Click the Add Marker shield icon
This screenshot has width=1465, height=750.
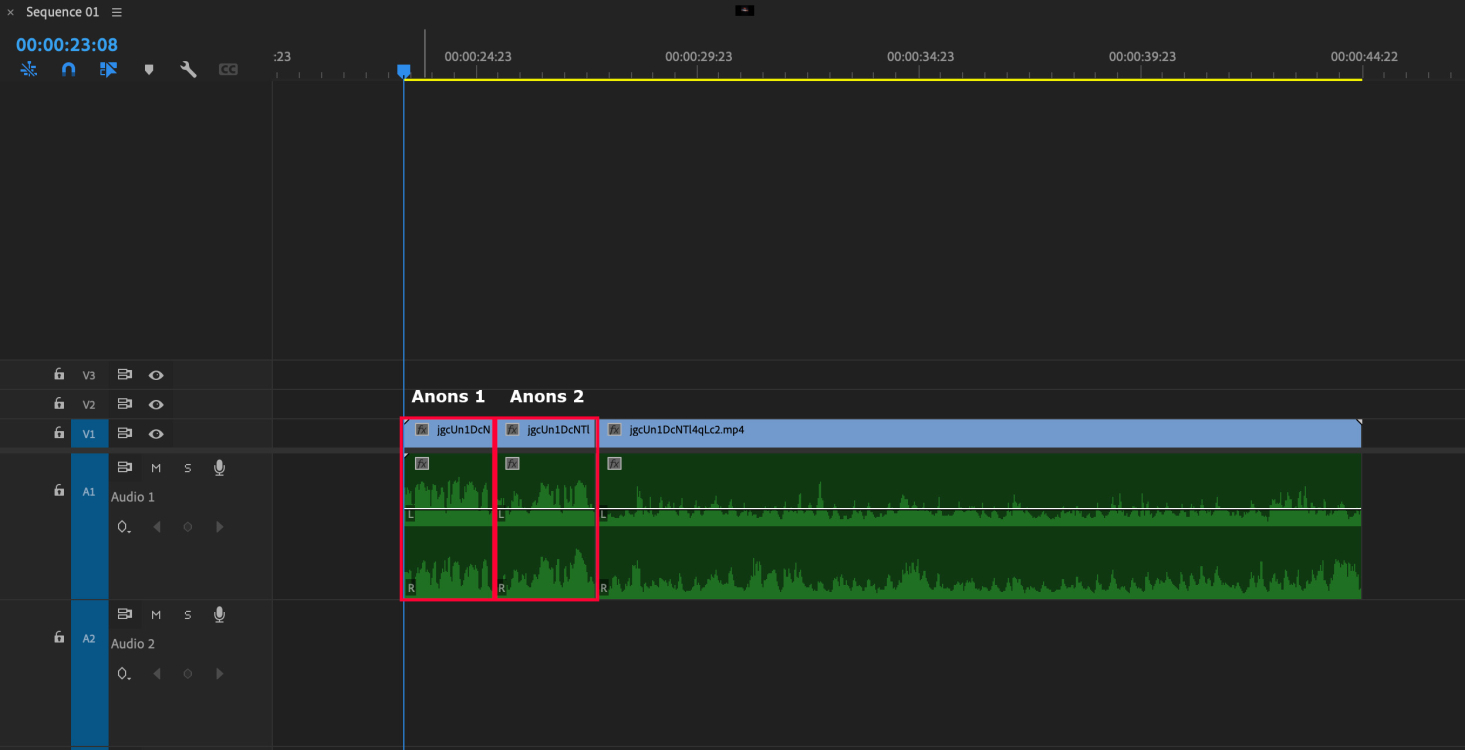click(x=149, y=70)
